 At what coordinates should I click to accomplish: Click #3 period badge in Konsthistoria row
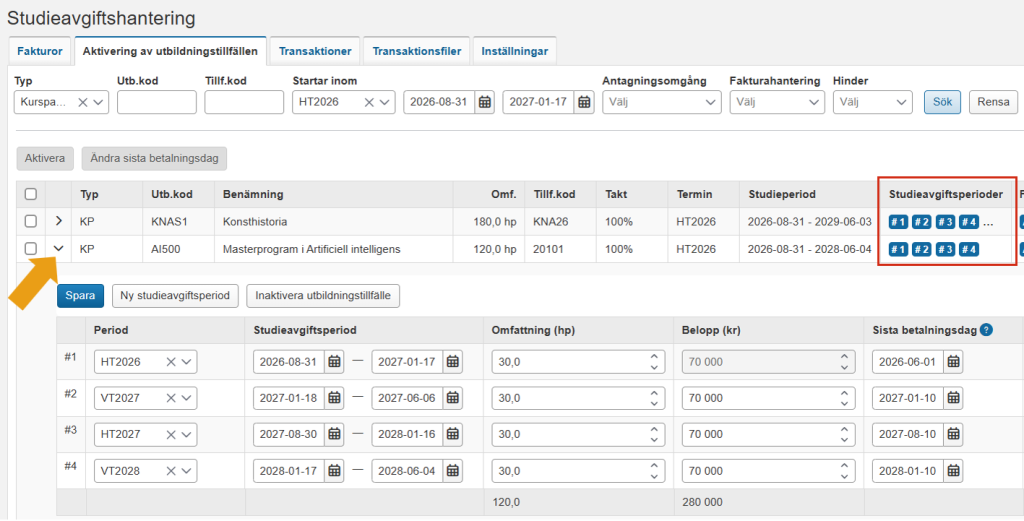click(x=945, y=222)
